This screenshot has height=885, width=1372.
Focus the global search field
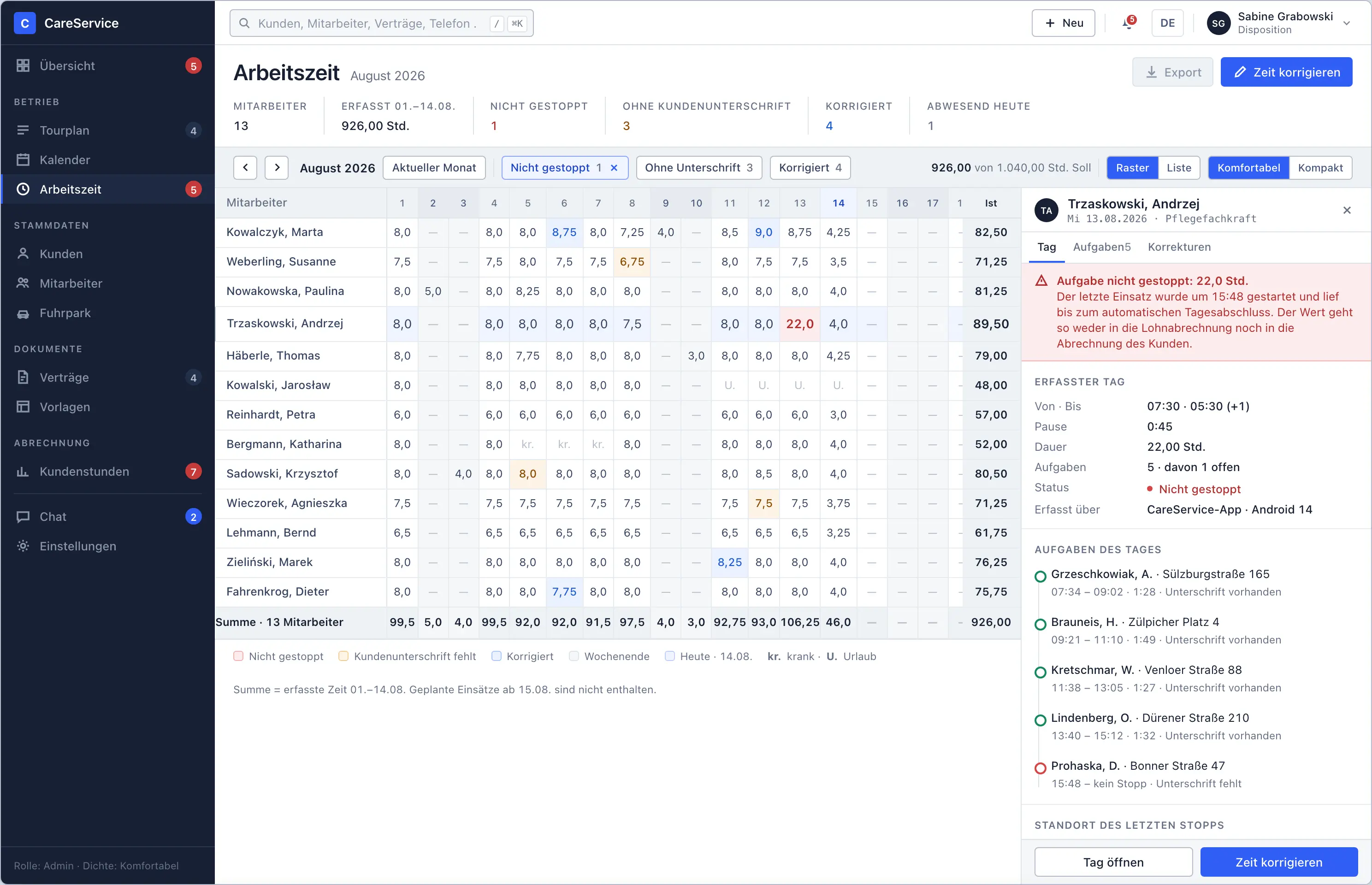pyautogui.click(x=382, y=23)
